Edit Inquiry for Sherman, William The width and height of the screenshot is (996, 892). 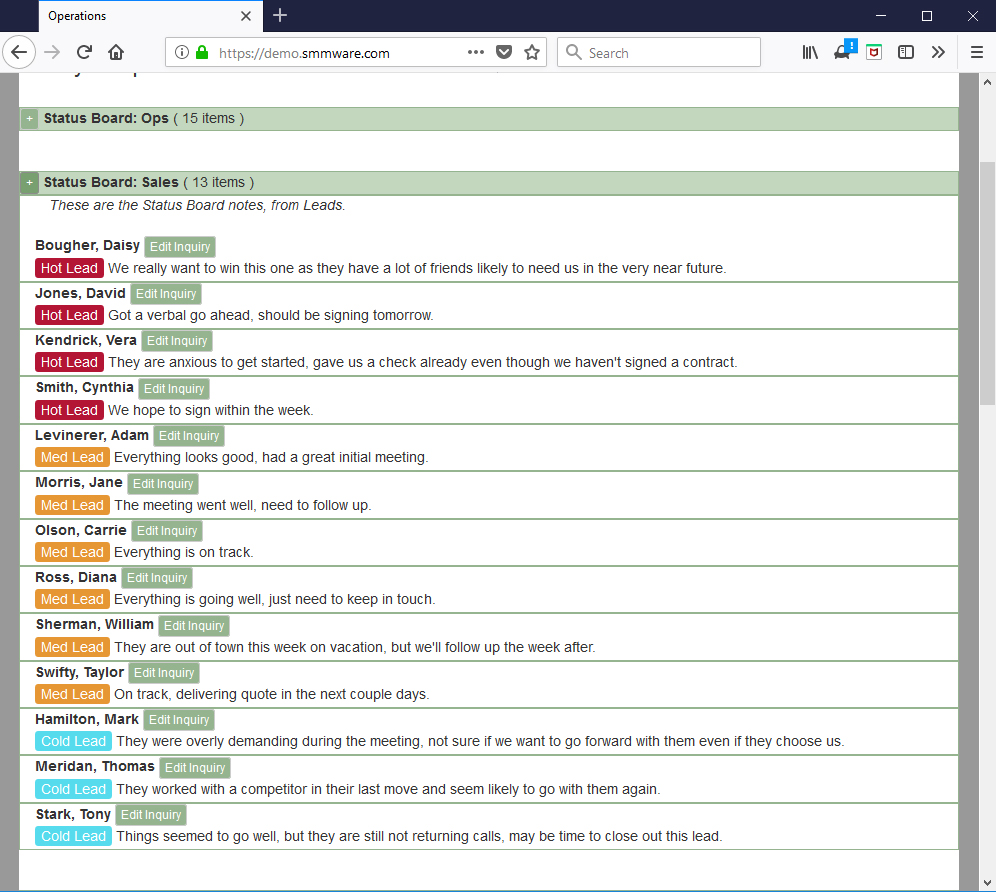tap(194, 625)
